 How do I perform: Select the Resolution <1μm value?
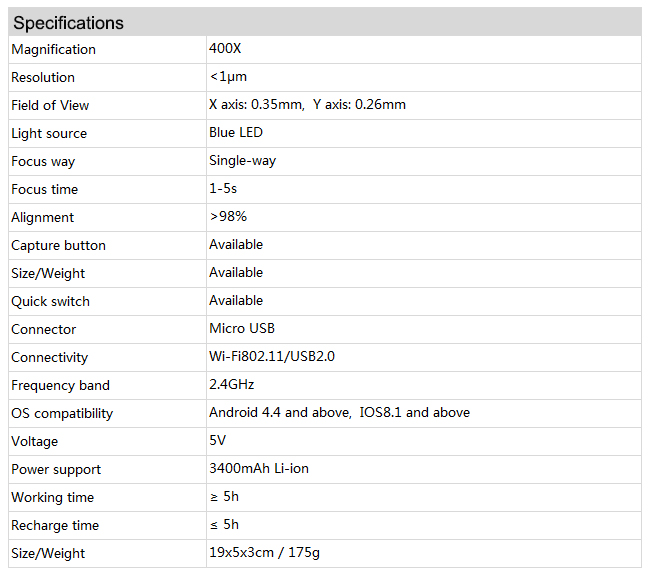pyautogui.click(x=228, y=77)
